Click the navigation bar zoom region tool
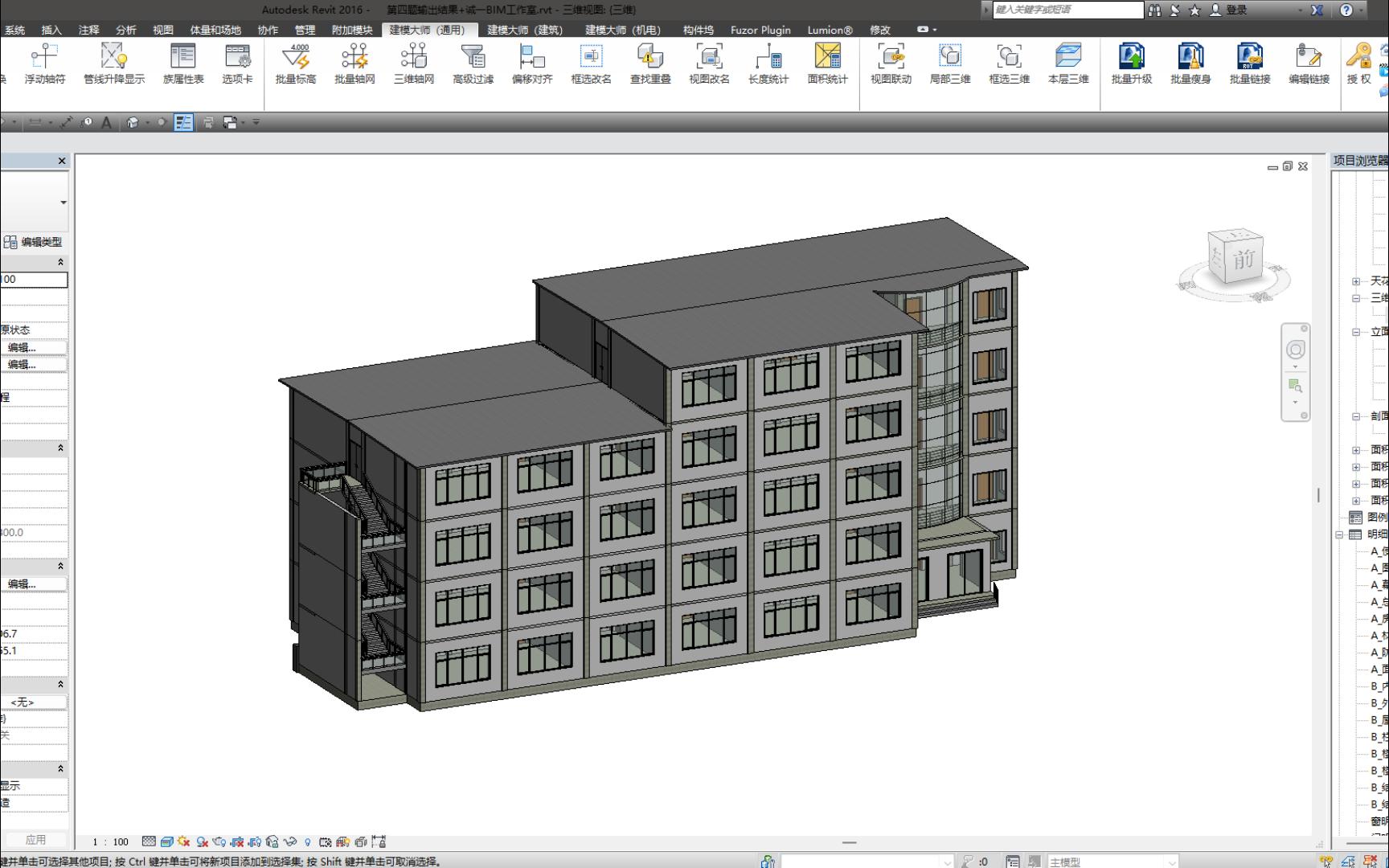 click(x=1295, y=386)
